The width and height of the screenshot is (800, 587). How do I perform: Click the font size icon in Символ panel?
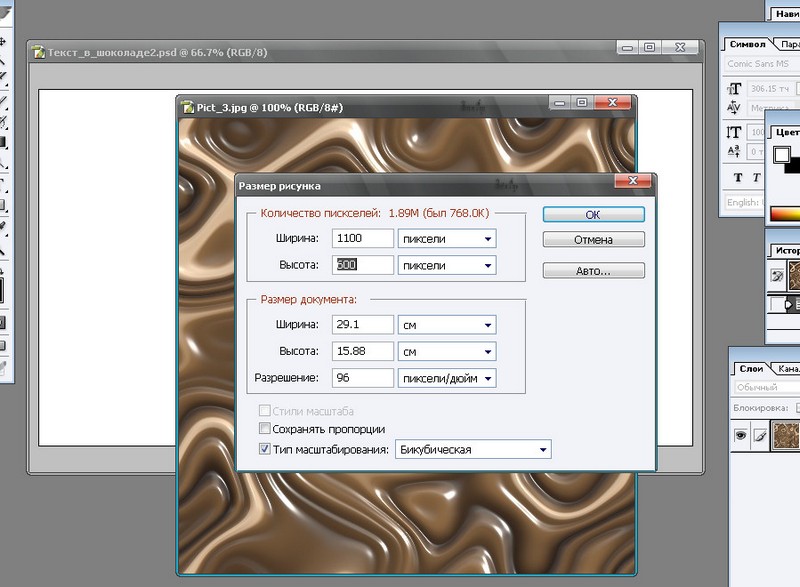click(x=734, y=89)
